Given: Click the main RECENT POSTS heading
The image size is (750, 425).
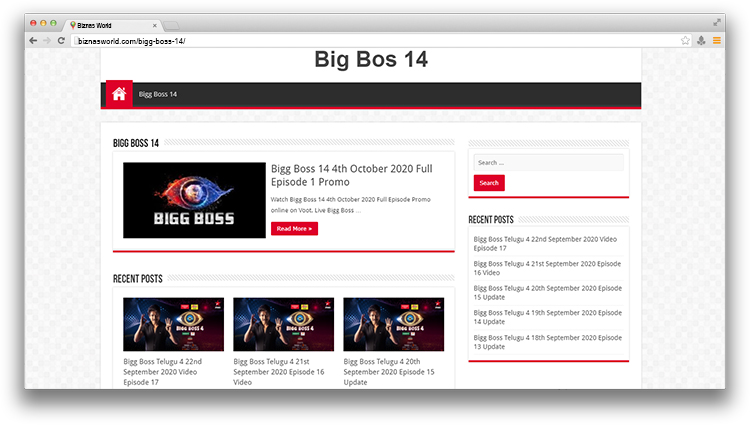Looking at the screenshot, I should (138, 279).
